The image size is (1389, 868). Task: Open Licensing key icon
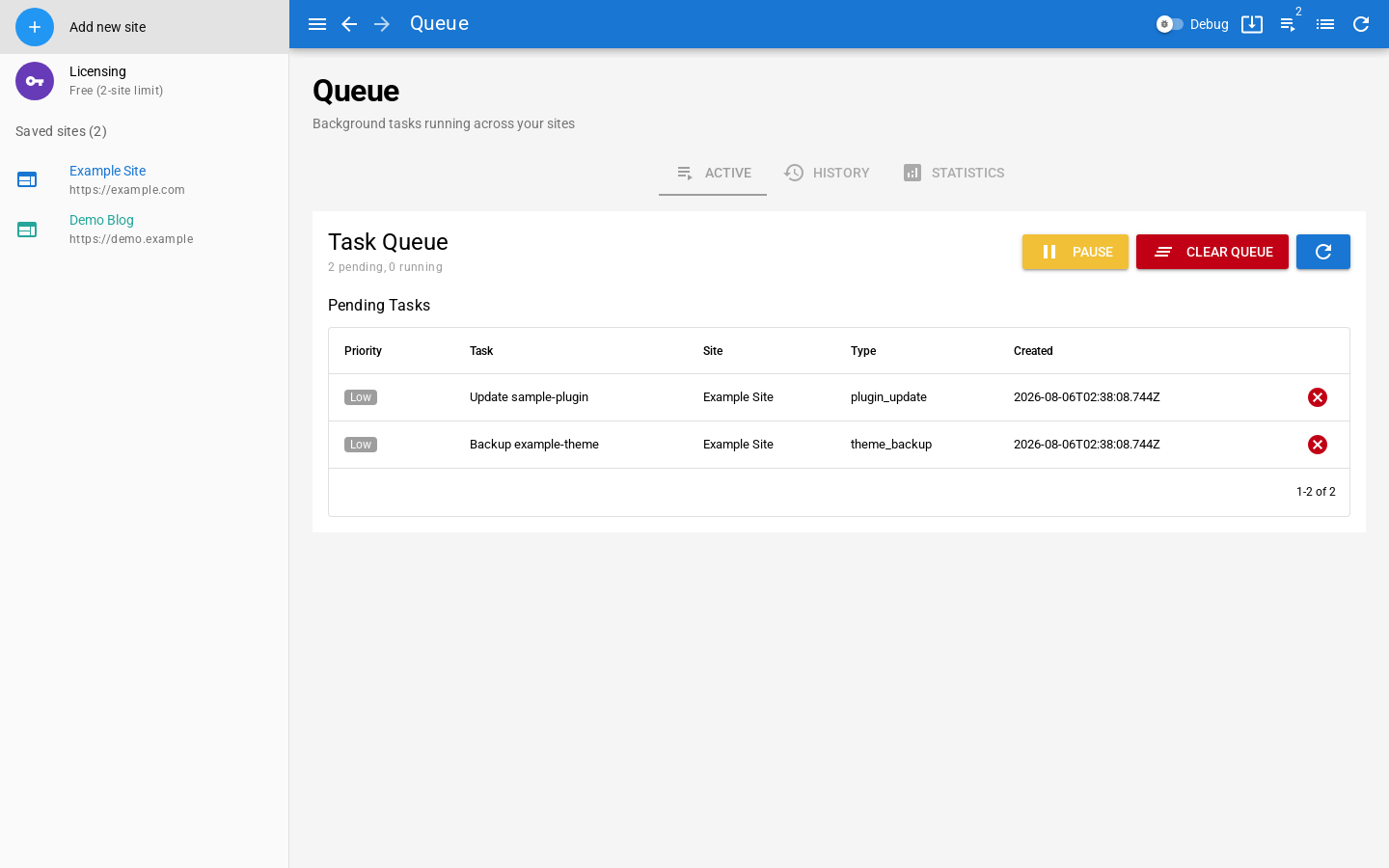pos(35,81)
